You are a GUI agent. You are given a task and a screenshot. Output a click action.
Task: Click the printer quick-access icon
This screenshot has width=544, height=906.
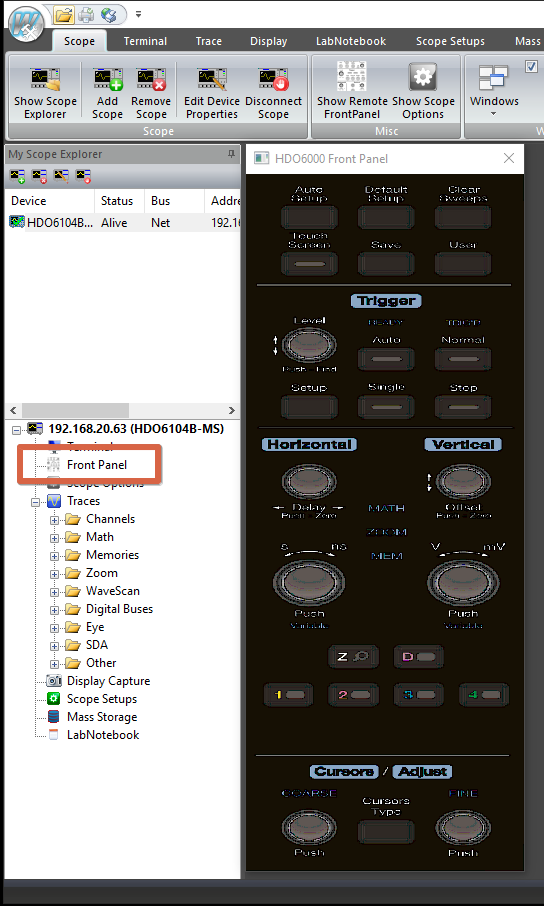(86, 14)
